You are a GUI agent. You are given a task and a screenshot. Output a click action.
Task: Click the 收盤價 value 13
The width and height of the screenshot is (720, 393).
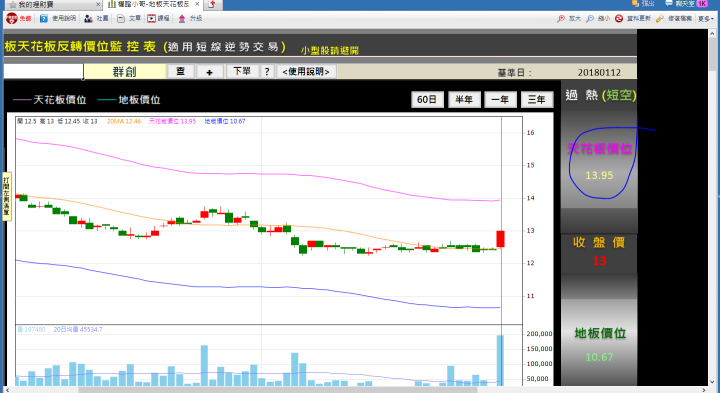coord(599,261)
